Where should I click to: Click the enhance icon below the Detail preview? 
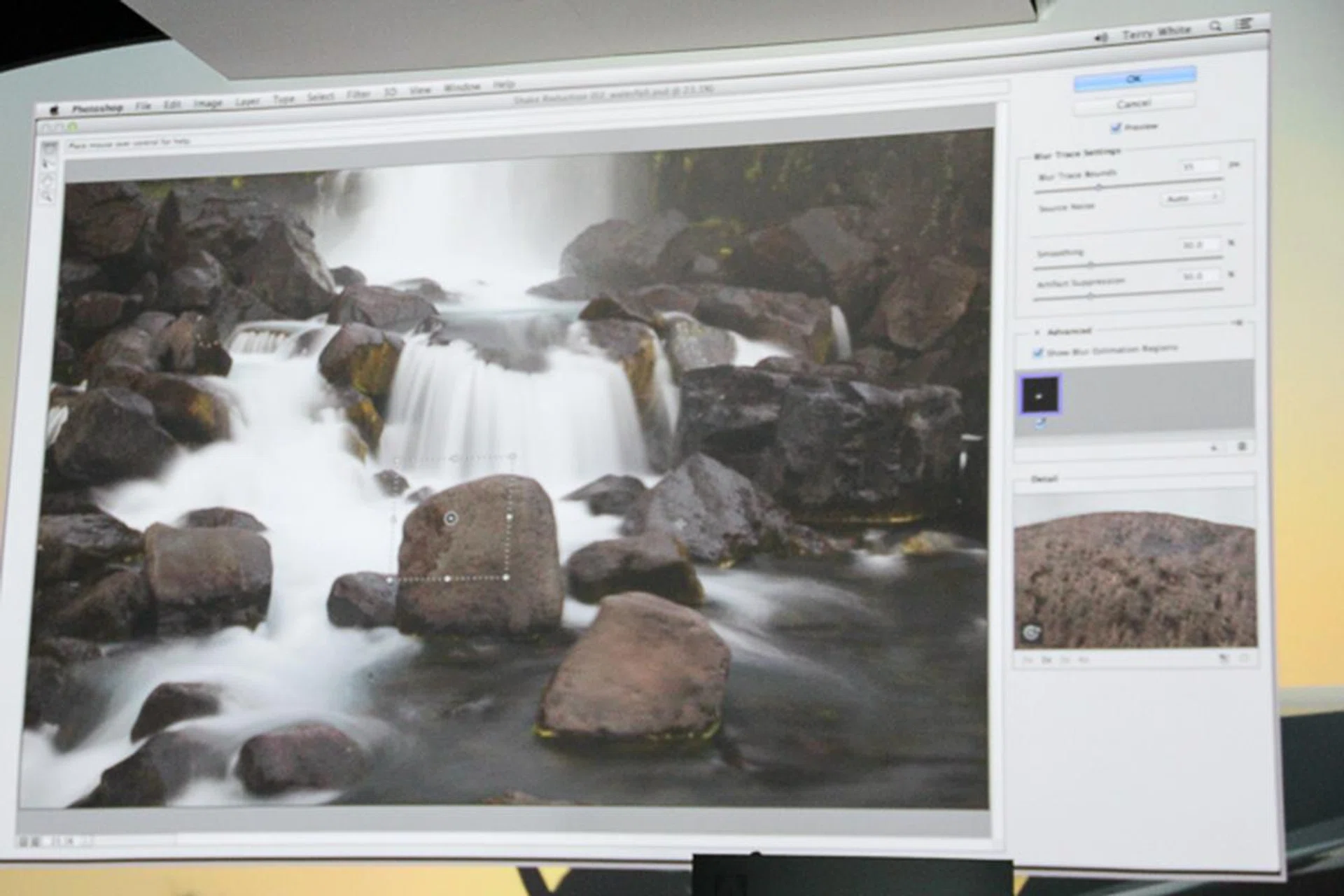coord(1224,659)
